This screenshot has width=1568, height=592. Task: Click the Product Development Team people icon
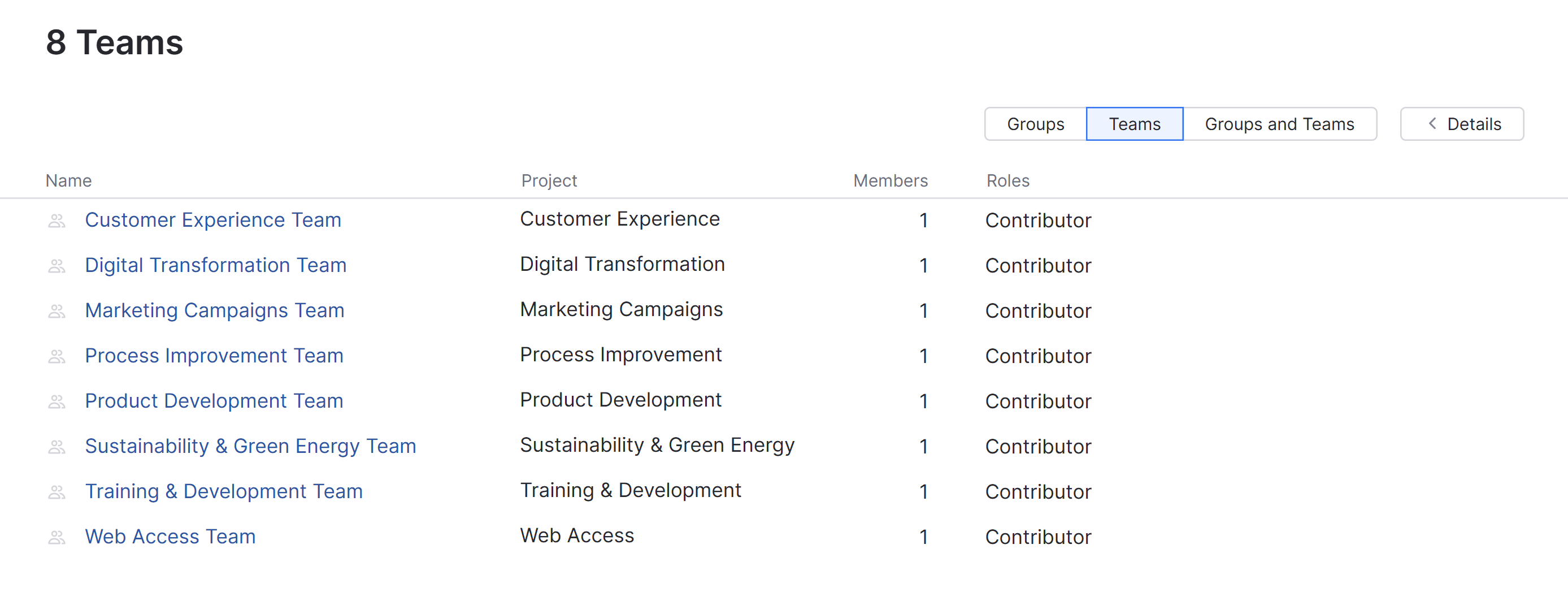point(57,401)
